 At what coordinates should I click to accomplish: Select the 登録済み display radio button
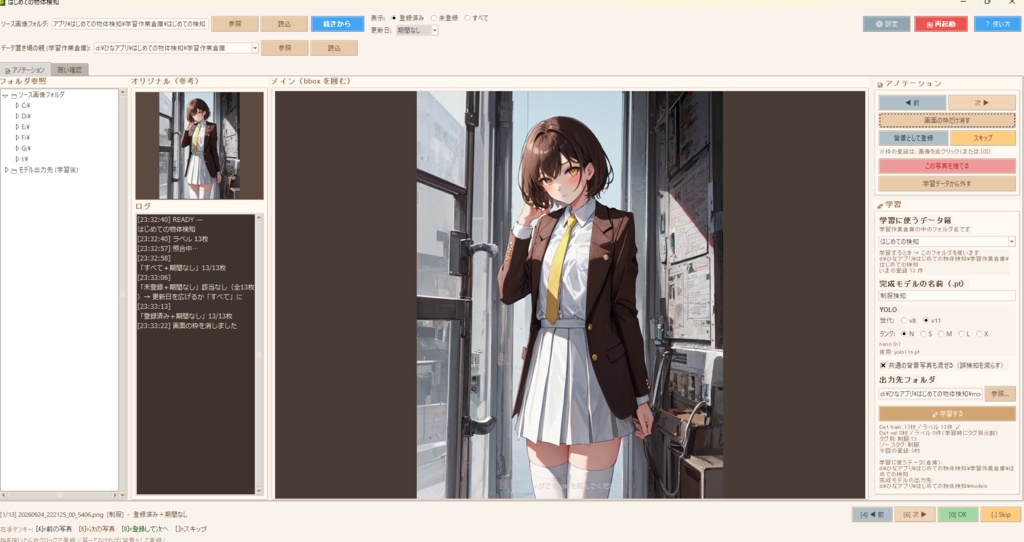pyautogui.click(x=394, y=18)
